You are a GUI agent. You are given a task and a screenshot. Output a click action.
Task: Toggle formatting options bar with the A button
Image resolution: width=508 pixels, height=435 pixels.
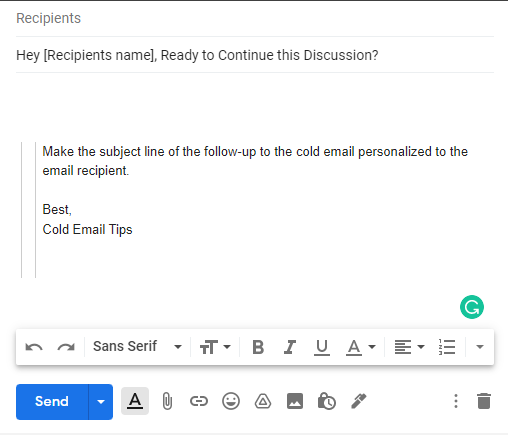coord(135,401)
